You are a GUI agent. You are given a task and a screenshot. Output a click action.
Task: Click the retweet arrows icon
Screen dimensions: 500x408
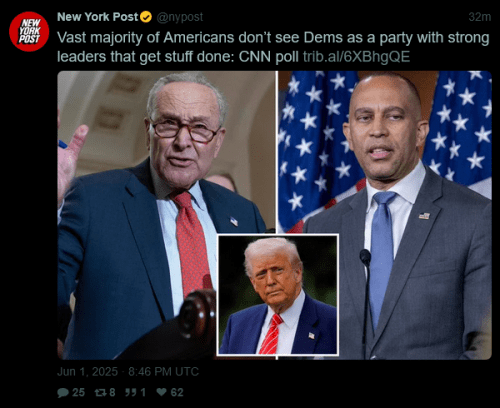coord(101,392)
